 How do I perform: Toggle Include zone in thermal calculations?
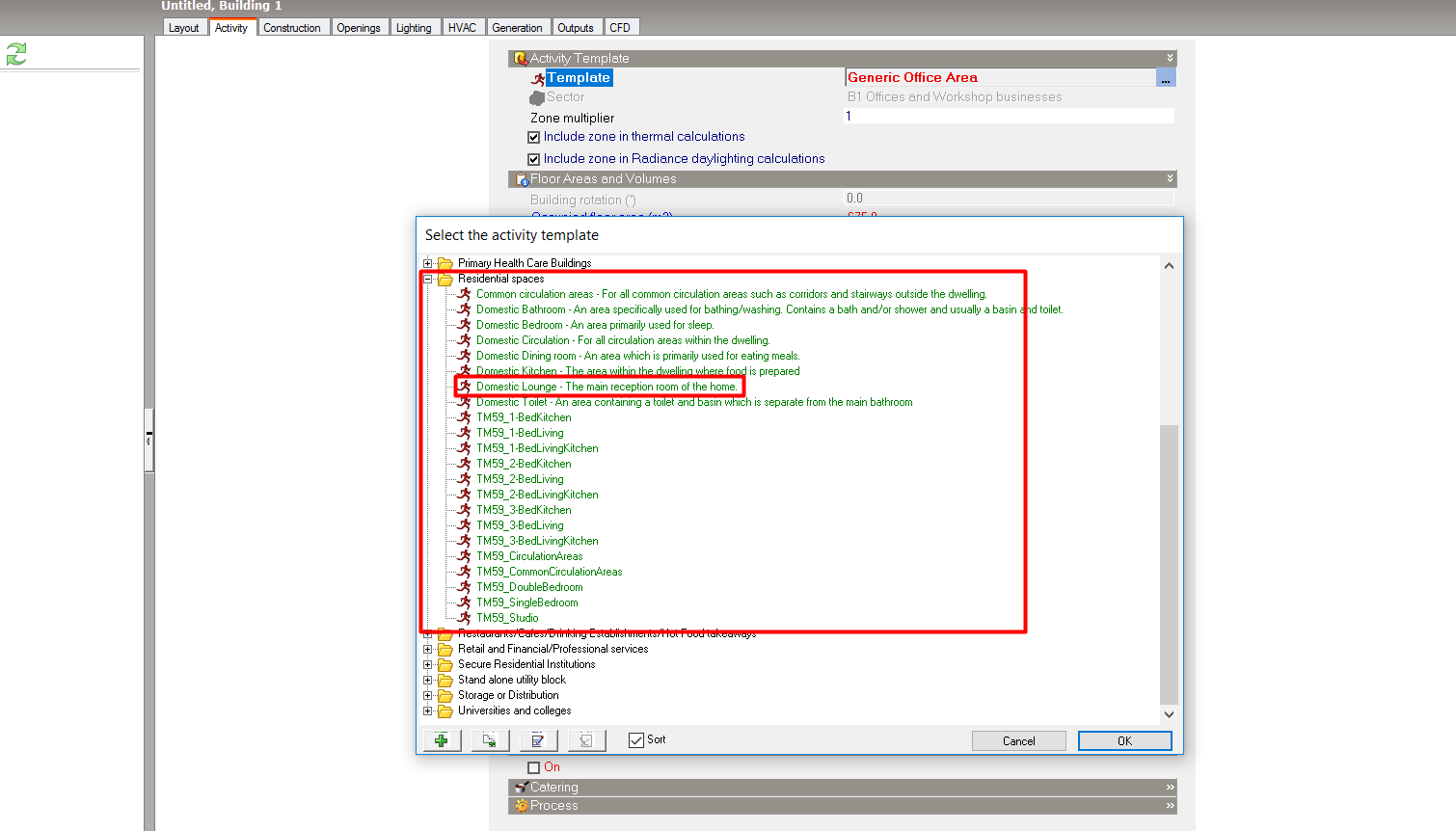pos(533,137)
